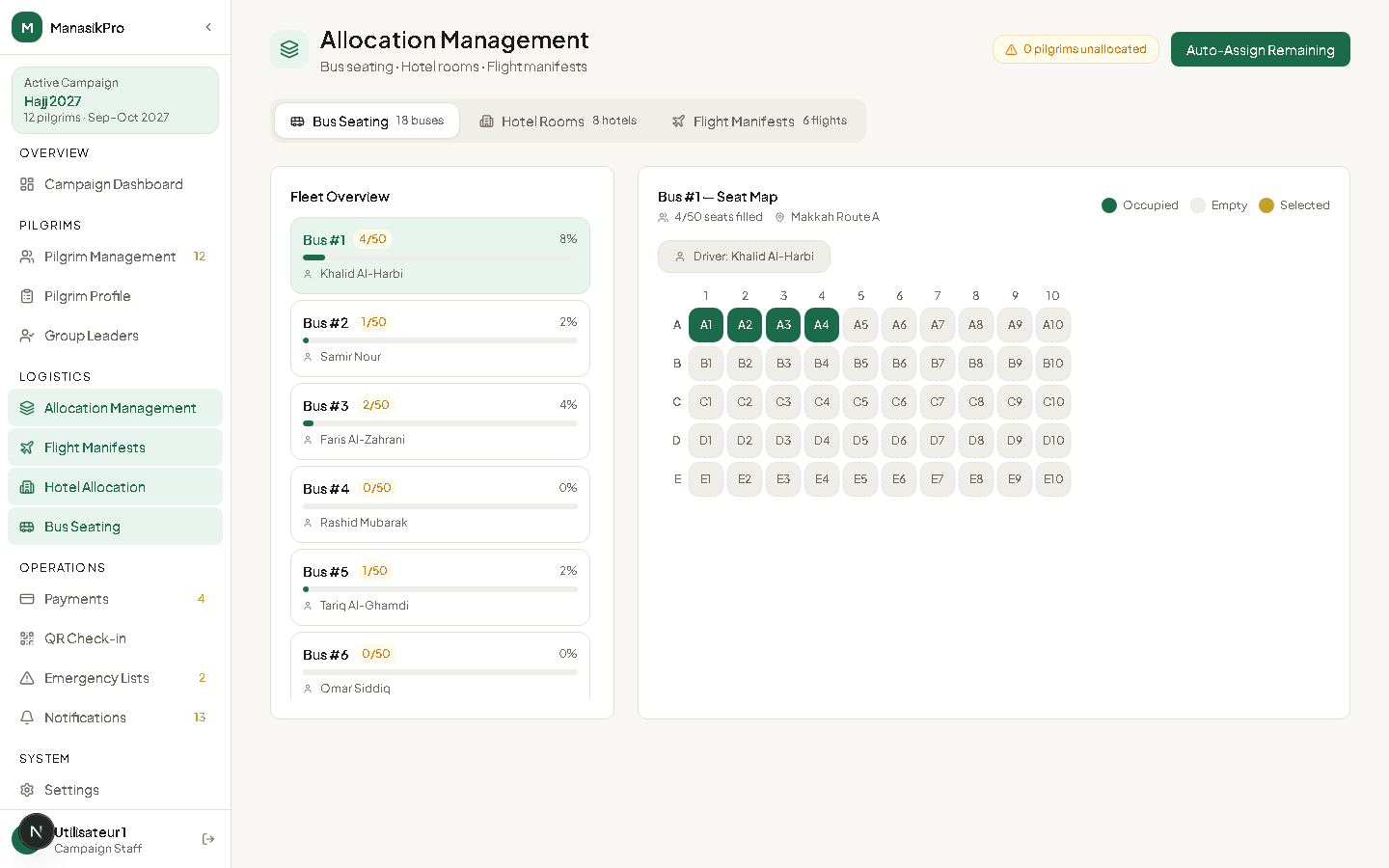Click the building icon in the Hotel Rooms tab
The width and height of the screenshot is (1389, 868).
(x=486, y=122)
